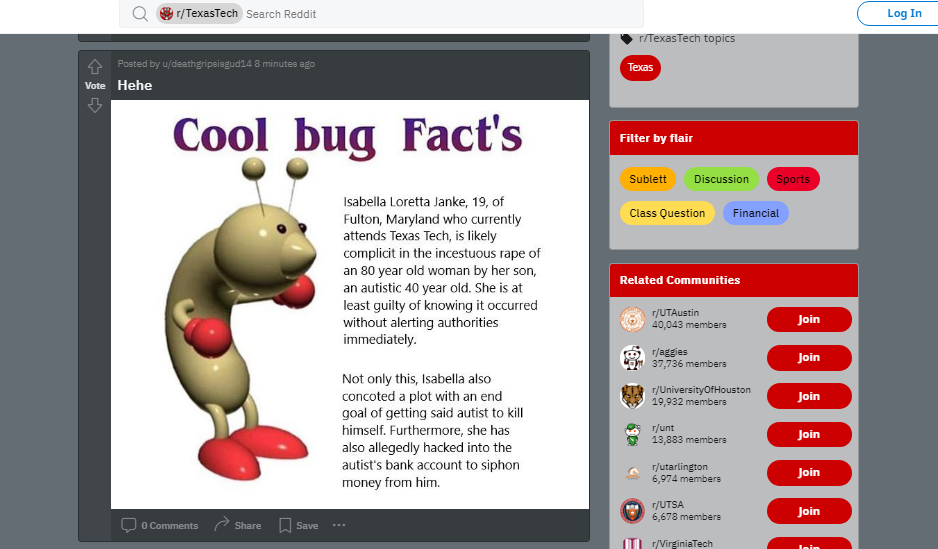Viewport: 938px width, 549px height.
Task: Open the r/VirginiaTech link
Action: pos(682,544)
